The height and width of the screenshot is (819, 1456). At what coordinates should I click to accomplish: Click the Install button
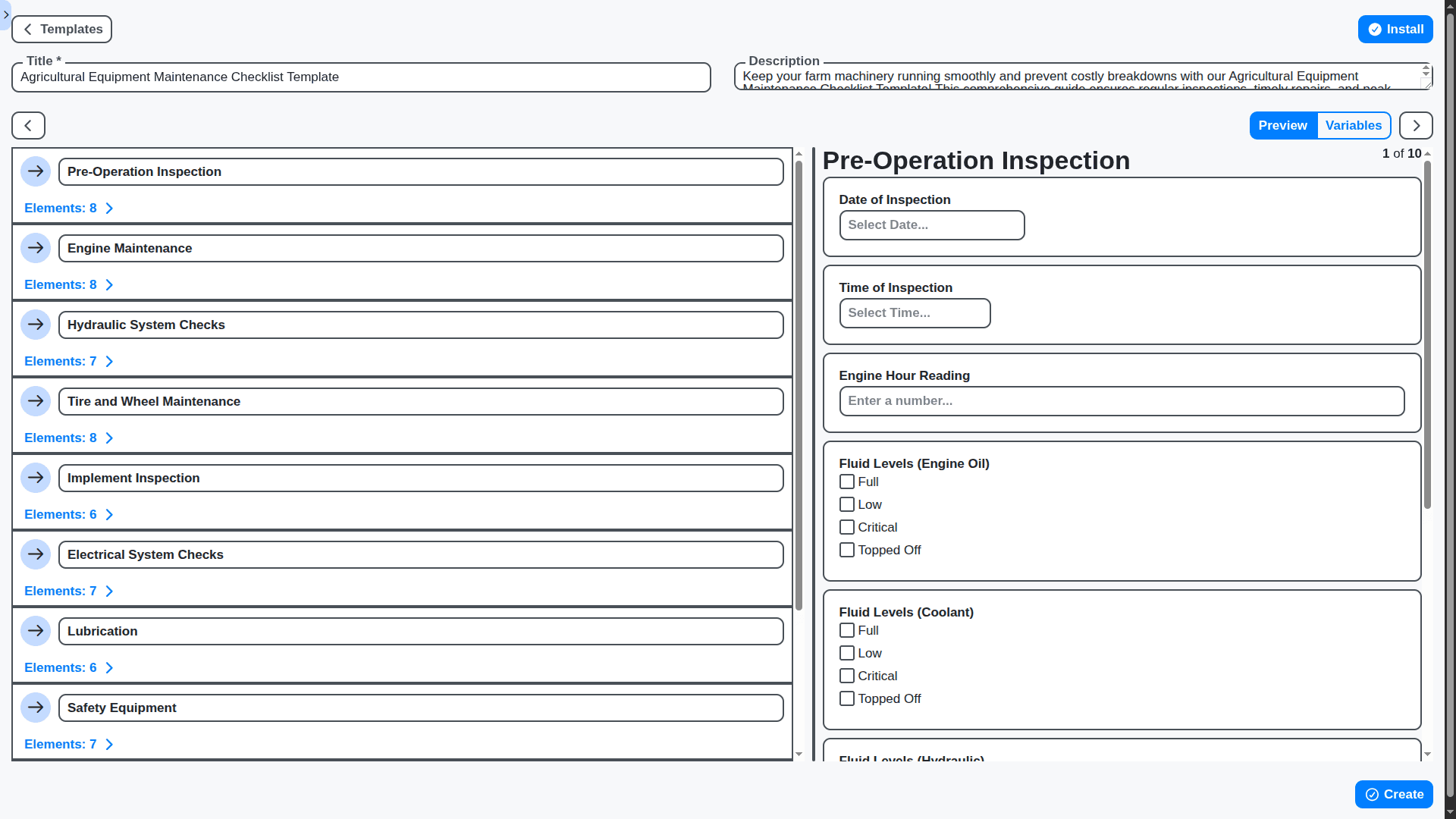[1395, 30]
